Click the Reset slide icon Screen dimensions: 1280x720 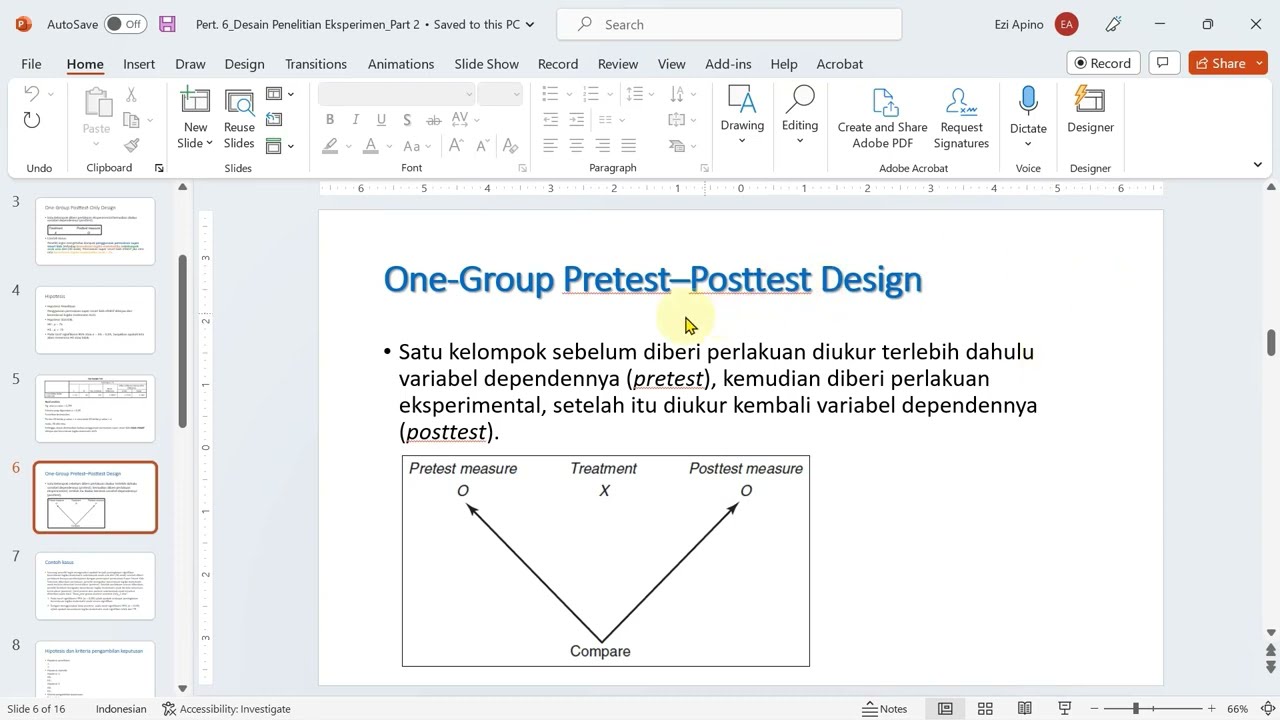pyautogui.click(x=274, y=120)
